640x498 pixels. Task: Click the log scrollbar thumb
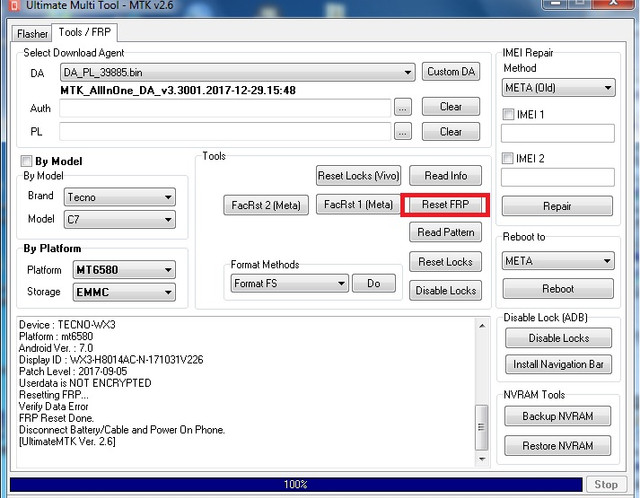pyautogui.click(x=482, y=427)
